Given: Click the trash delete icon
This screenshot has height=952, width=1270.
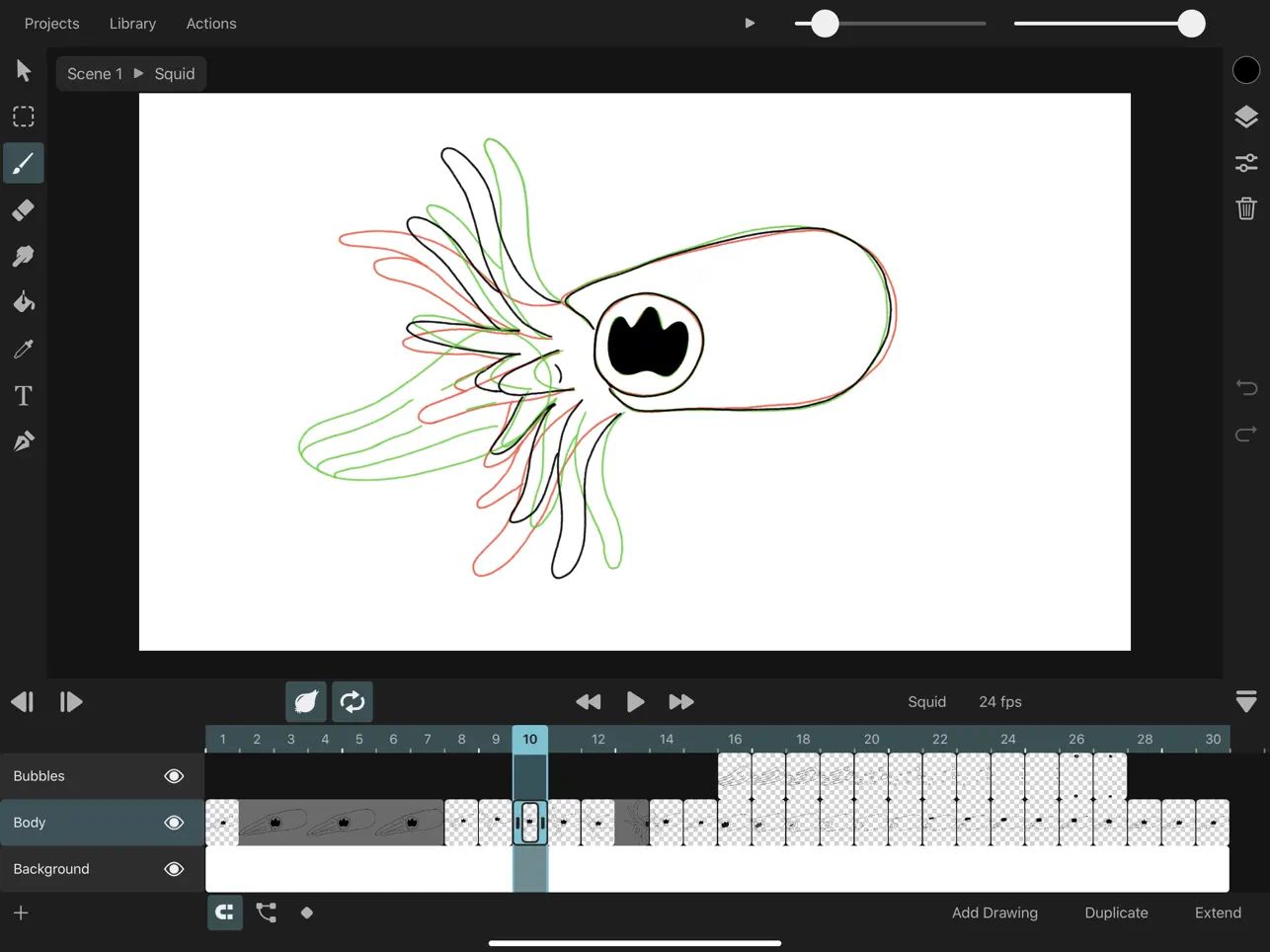Looking at the screenshot, I should [1245, 208].
